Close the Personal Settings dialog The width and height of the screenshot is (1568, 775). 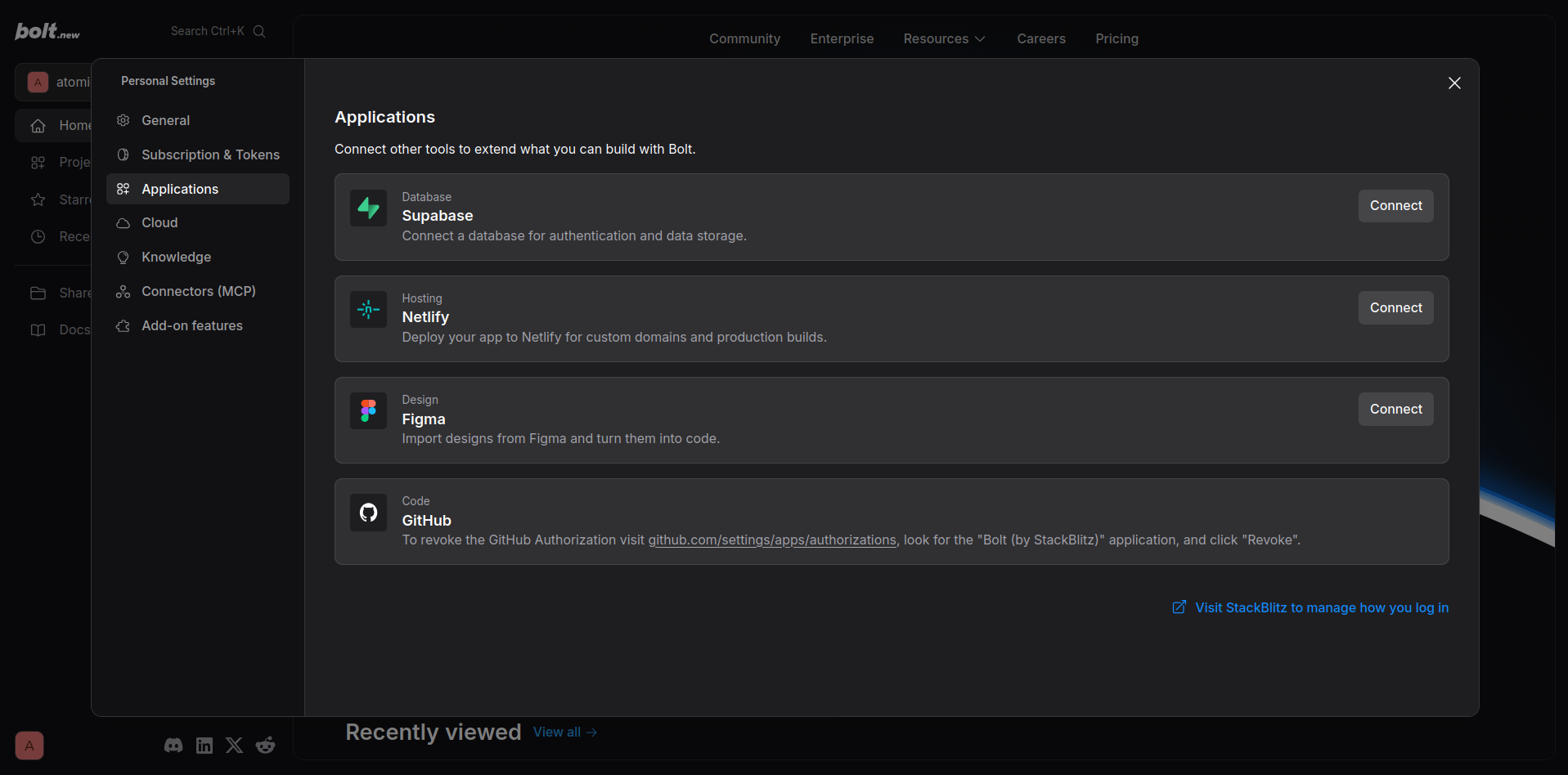(x=1454, y=83)
